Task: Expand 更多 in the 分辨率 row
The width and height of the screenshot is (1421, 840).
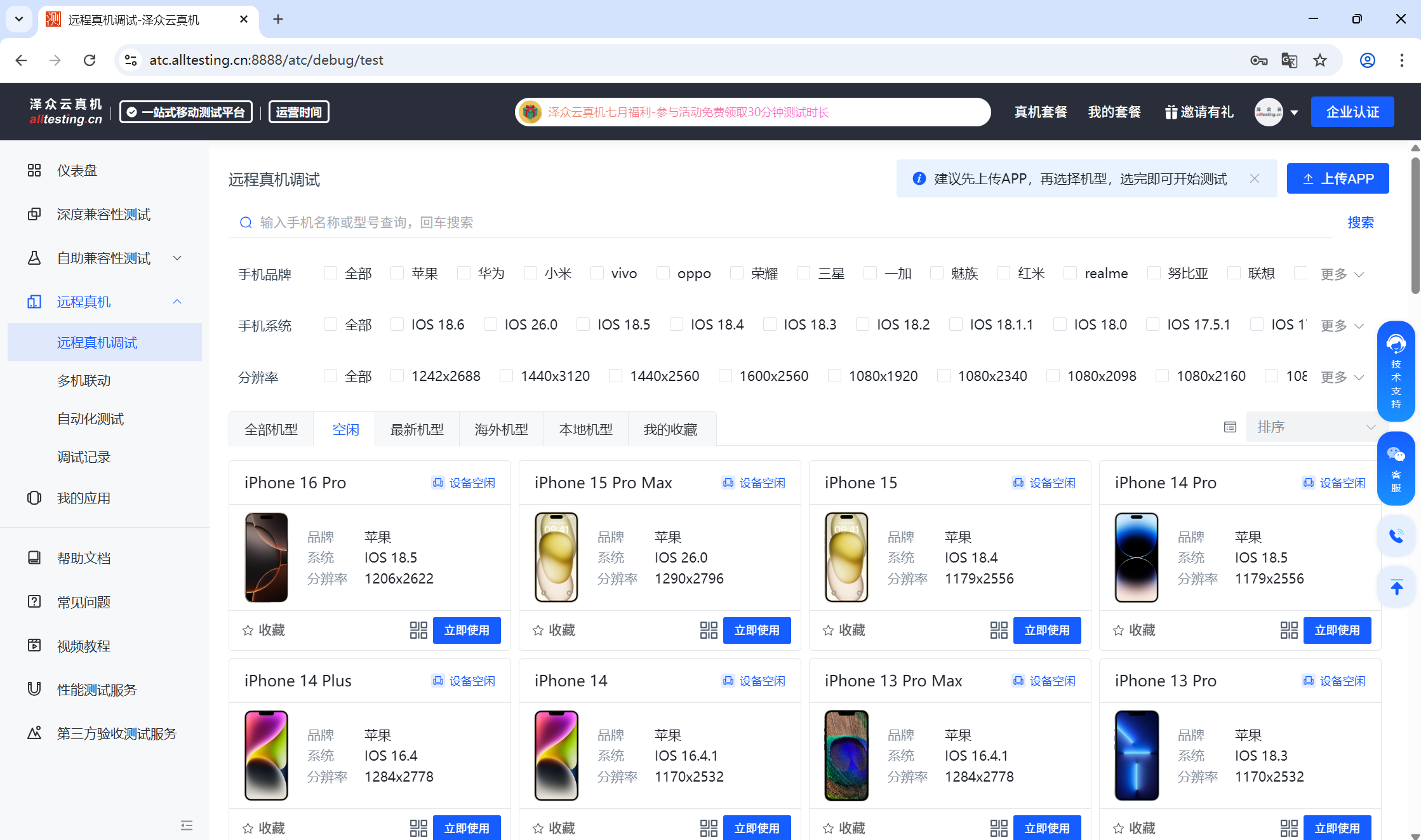Action: (x=1342, y=377)
